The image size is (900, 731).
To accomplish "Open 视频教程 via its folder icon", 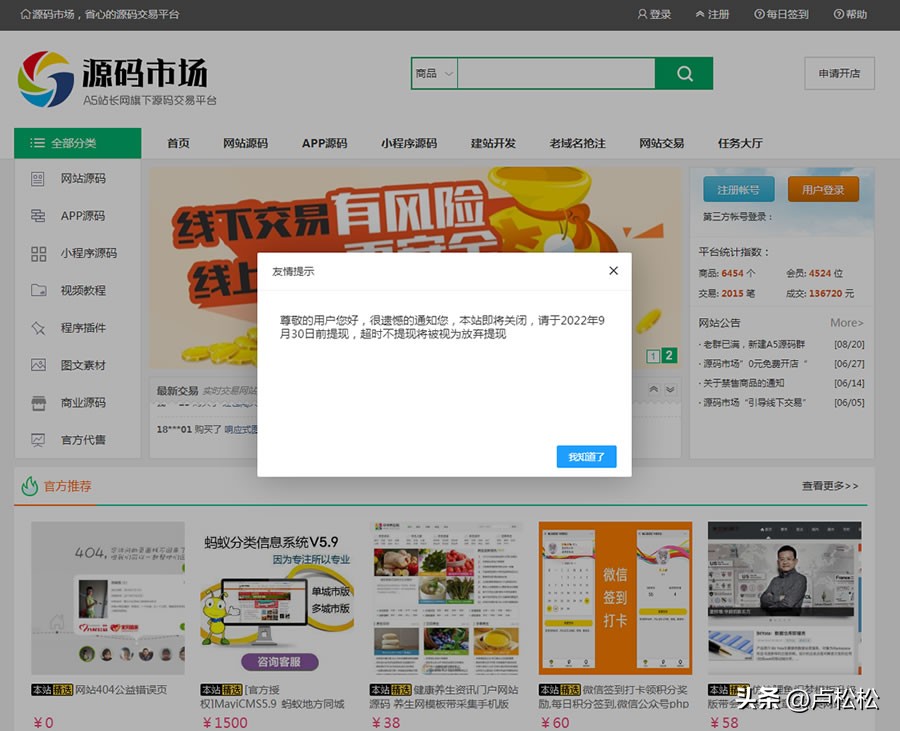I will [x=37, y=290].
